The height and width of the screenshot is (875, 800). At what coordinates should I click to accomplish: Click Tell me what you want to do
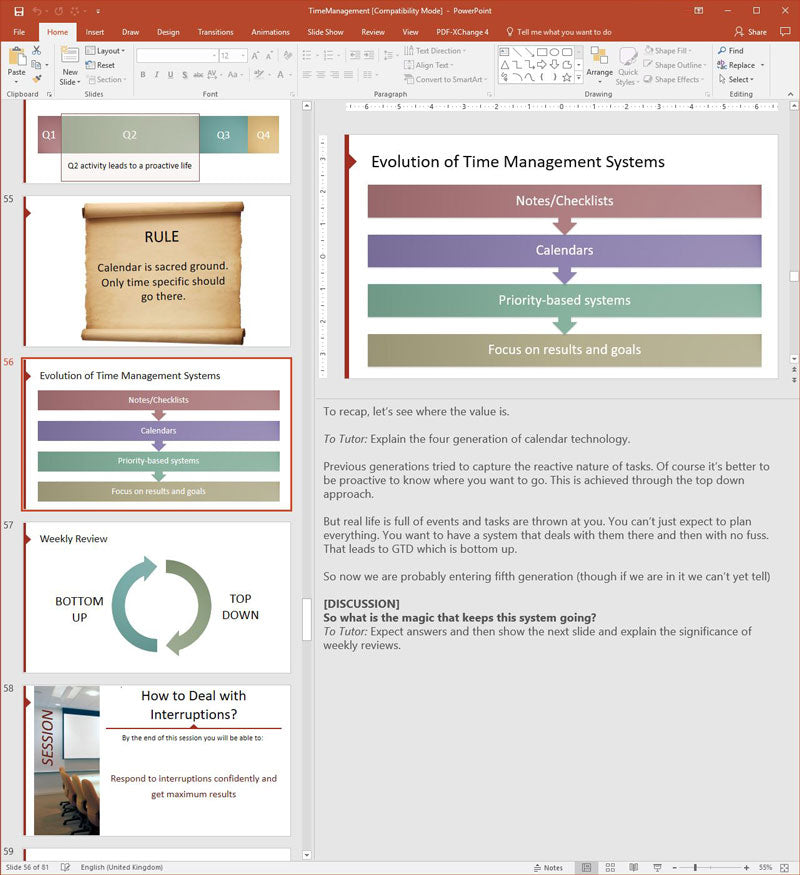[558, 32]
